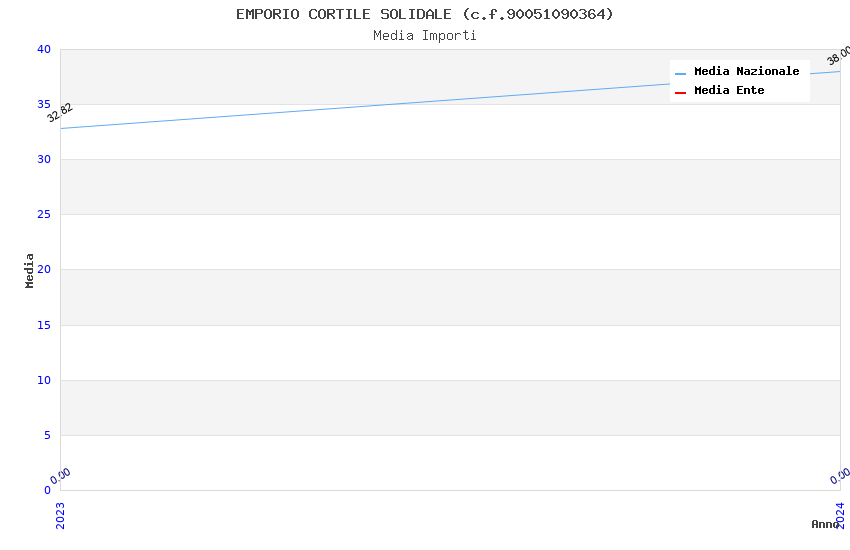Click the 35 y-axis tick label
This screenshot has height=550, width=850.
[44, 104]
